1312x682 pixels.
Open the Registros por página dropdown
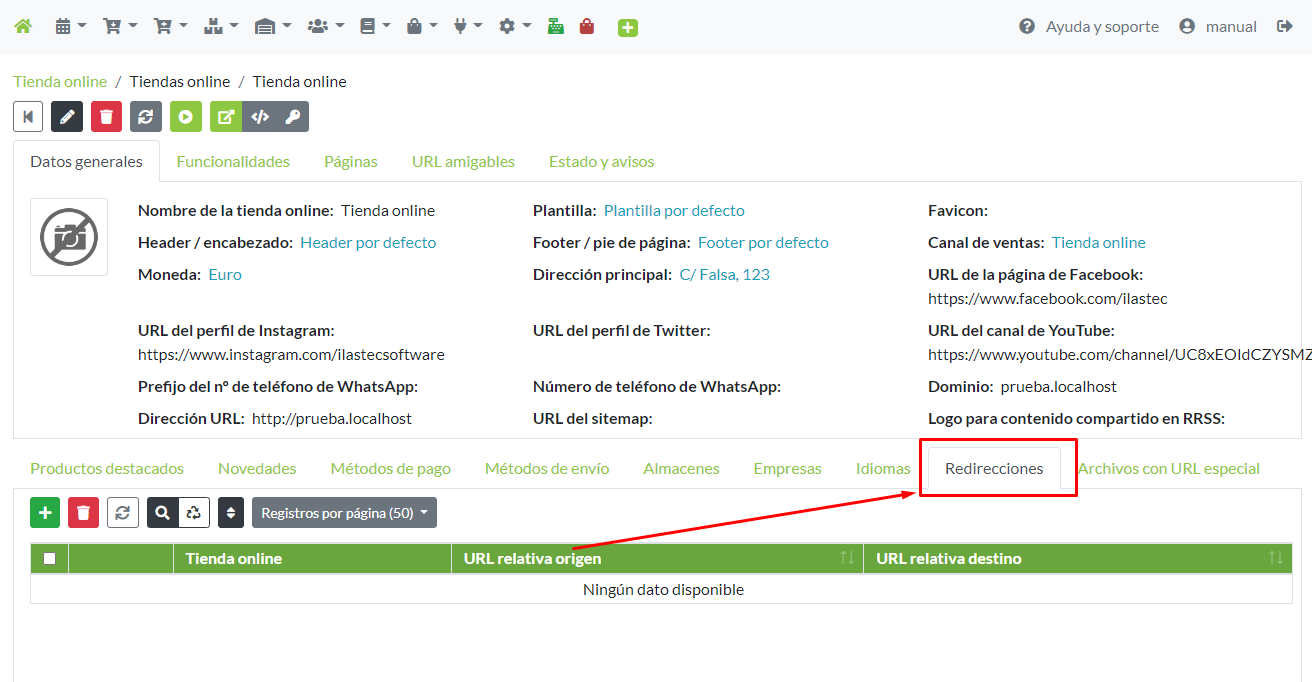tap(344, 512)
